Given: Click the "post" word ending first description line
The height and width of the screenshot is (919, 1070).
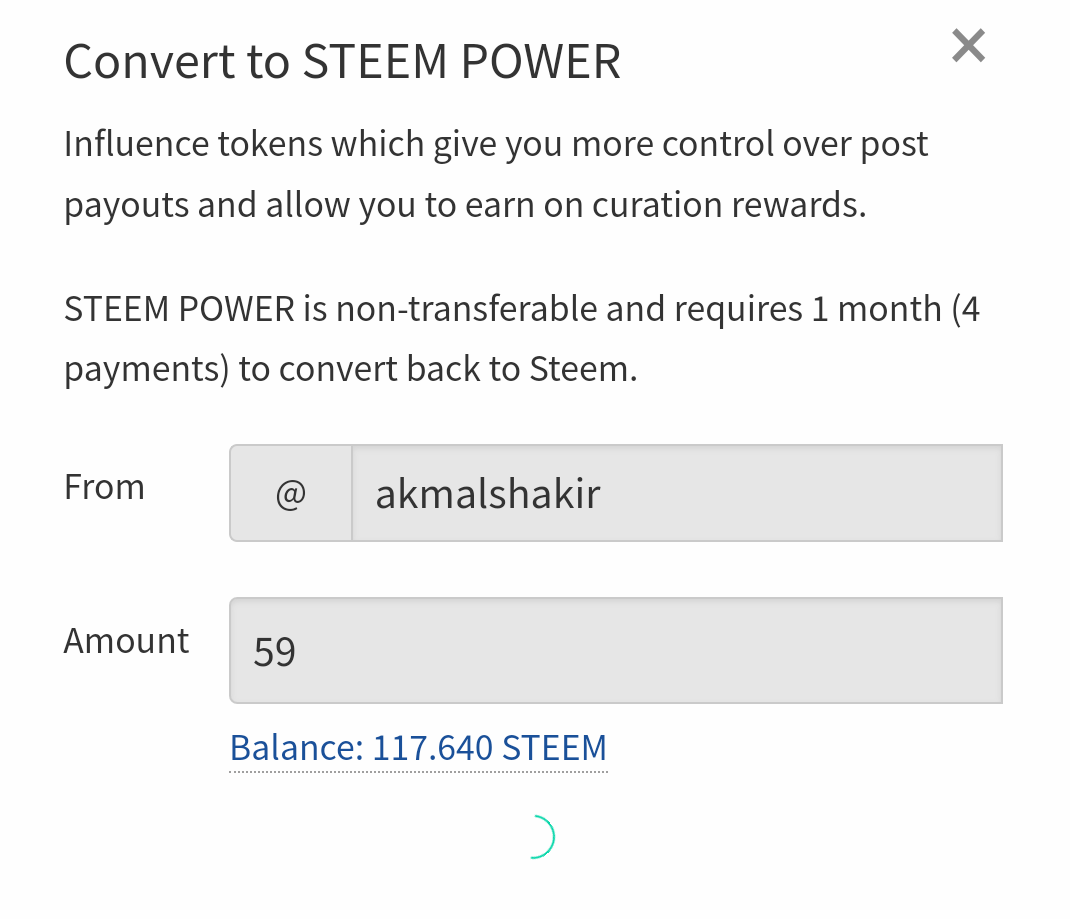Looking at the screenshot, I should (x=894, y=144).
